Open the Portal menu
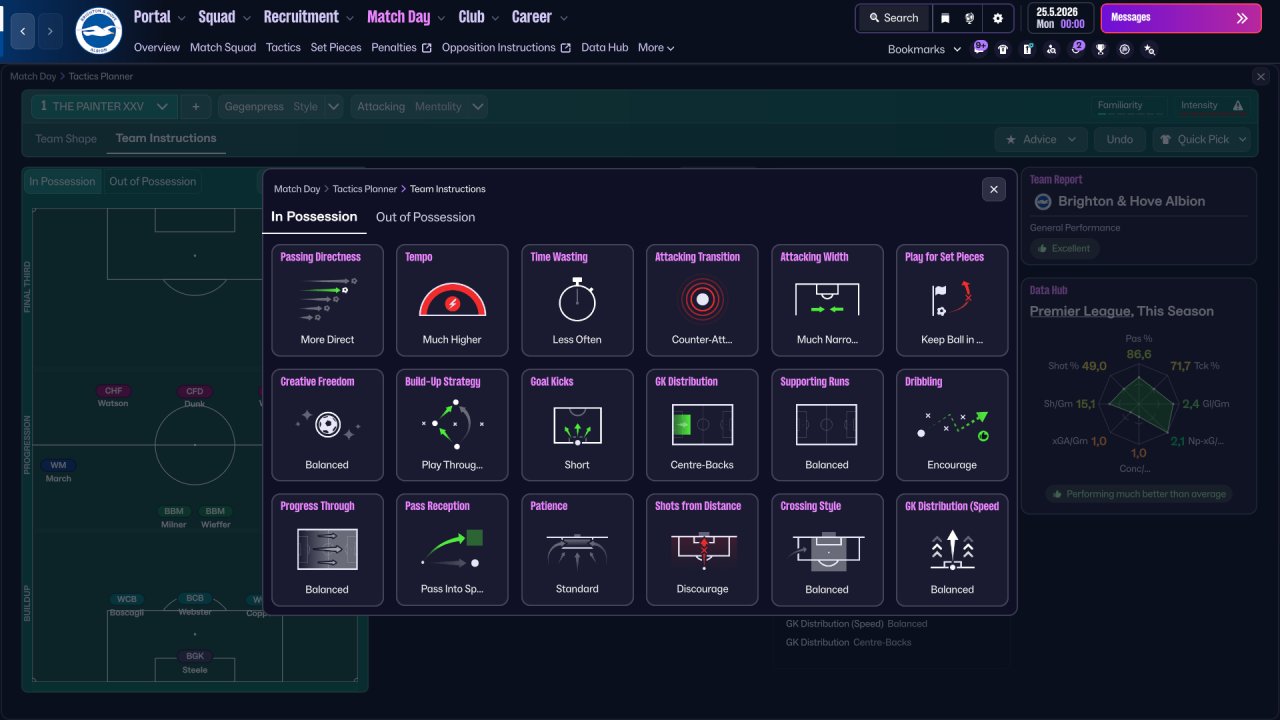The image size is (1280, 720). [152, 17]
